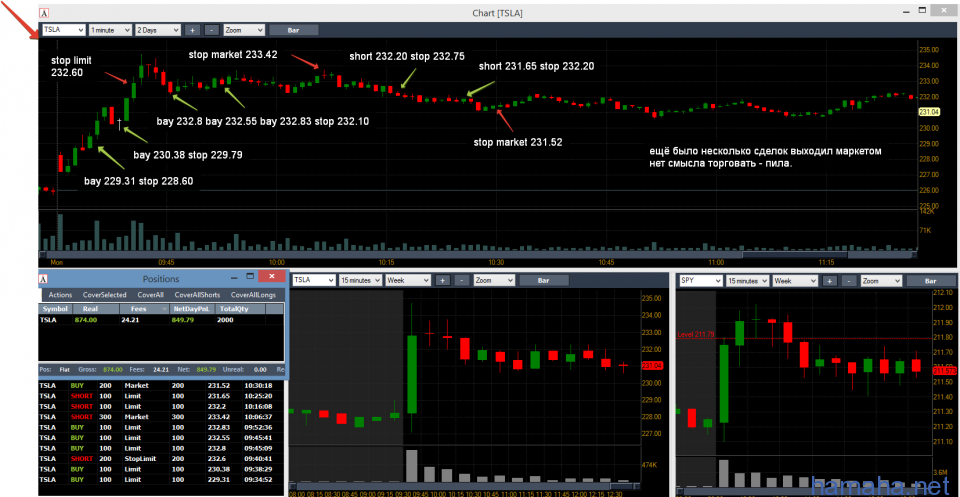Click minus on the TSLA 15 minutes chart
The image size is (960, 497).
click(463, 280)
